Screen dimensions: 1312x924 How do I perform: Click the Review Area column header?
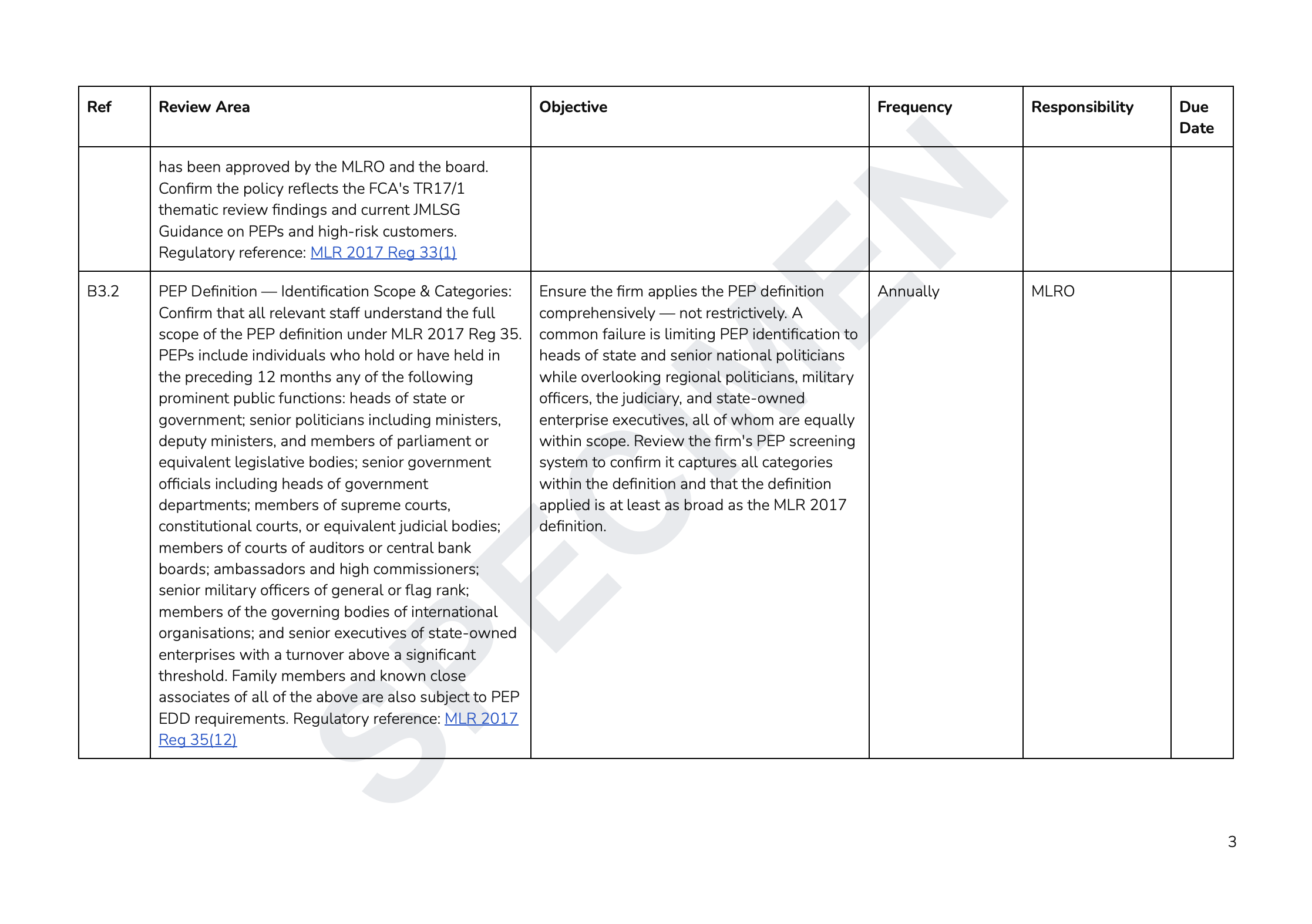pos(204,107)
